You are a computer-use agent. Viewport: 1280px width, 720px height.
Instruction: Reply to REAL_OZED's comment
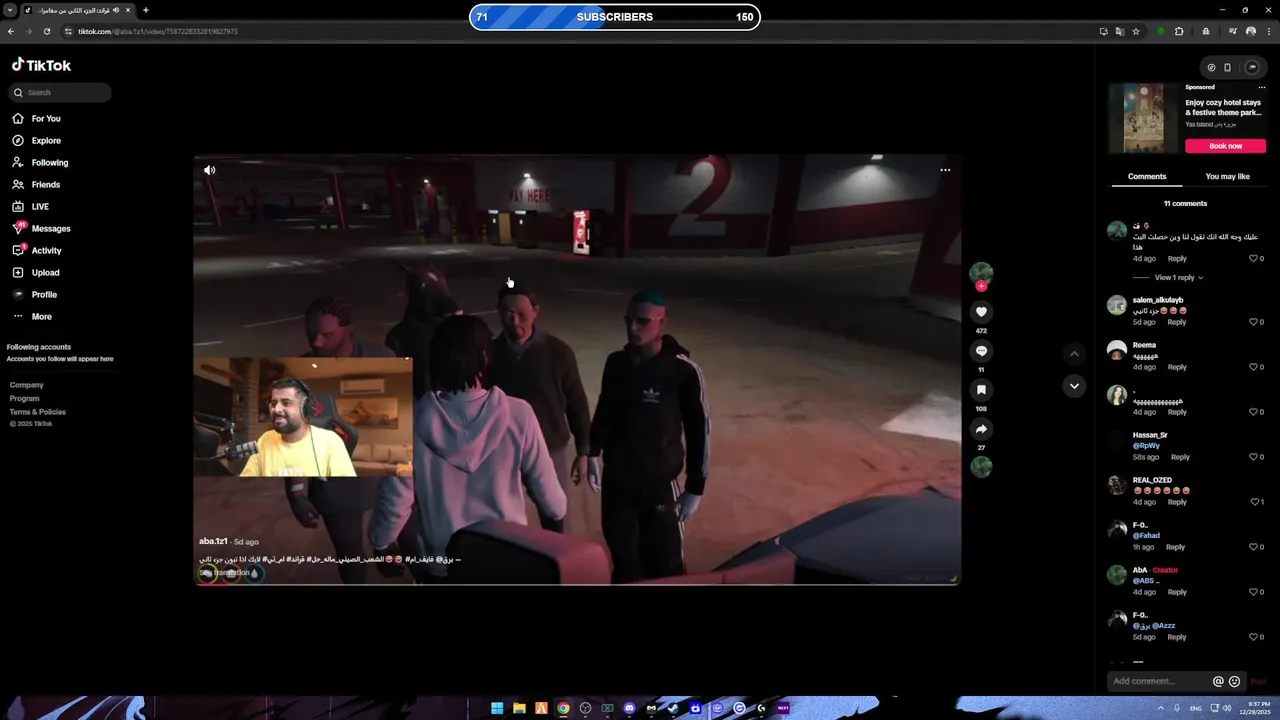click(1177, 502)
